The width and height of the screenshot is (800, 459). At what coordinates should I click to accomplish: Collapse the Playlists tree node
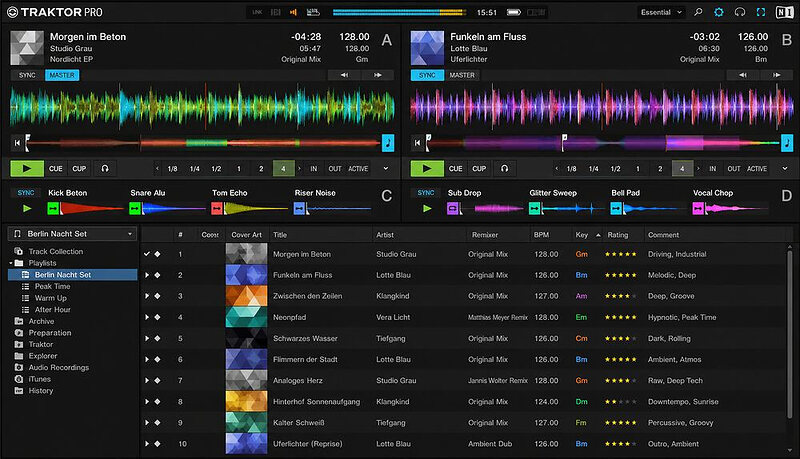11,263
